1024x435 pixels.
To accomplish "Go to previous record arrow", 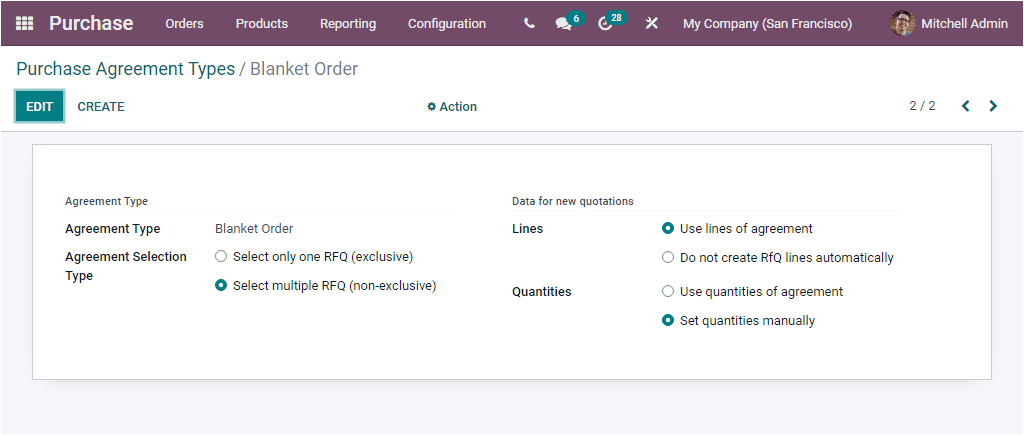I will coord(966,106).
